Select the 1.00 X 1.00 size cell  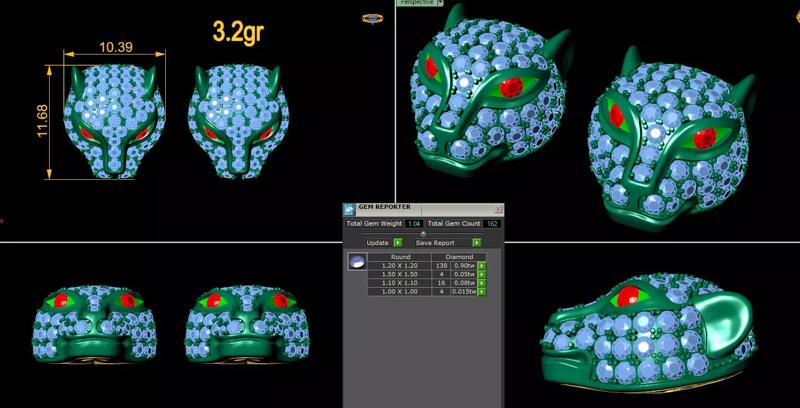click(401, 292)
